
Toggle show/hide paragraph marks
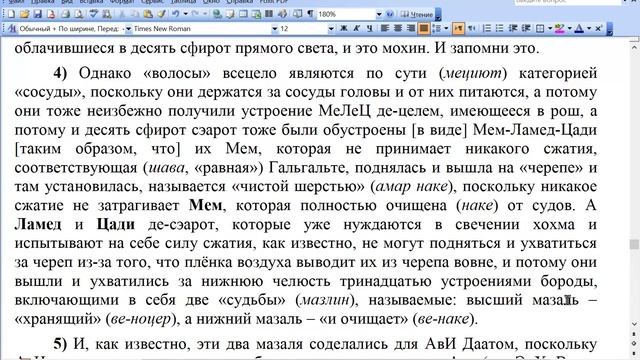click(x=311, y=14)
